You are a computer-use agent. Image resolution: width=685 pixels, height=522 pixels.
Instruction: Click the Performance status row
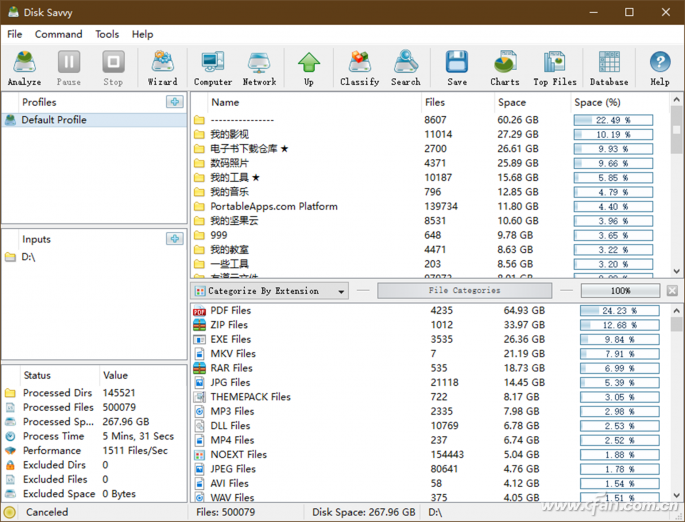tap(94, 450)
